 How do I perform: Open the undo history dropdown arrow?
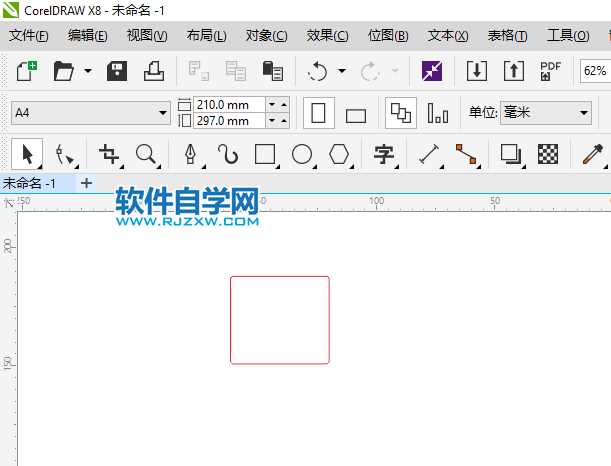(x=342, y=71)
